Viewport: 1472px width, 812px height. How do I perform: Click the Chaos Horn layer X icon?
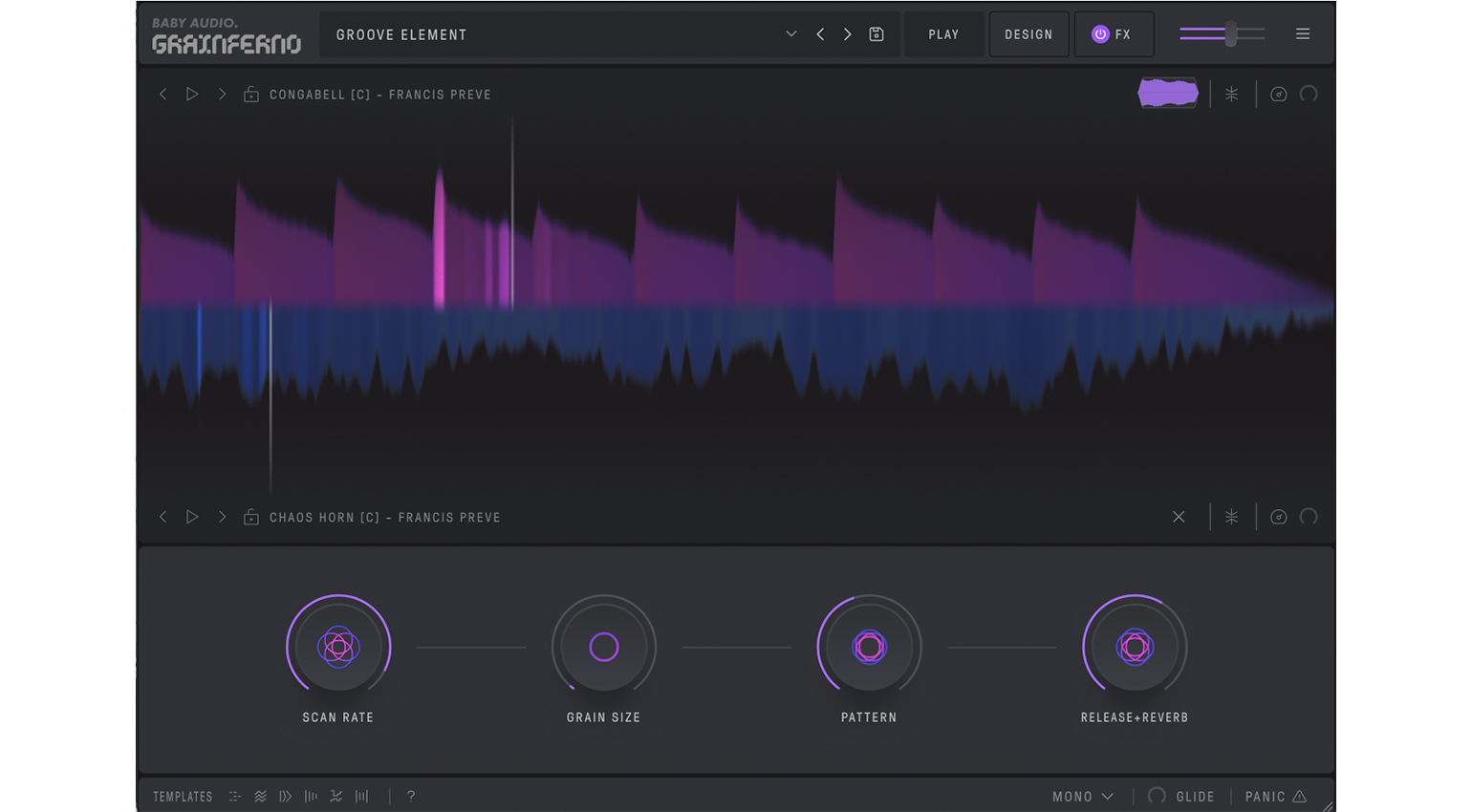coord(1179,517)
